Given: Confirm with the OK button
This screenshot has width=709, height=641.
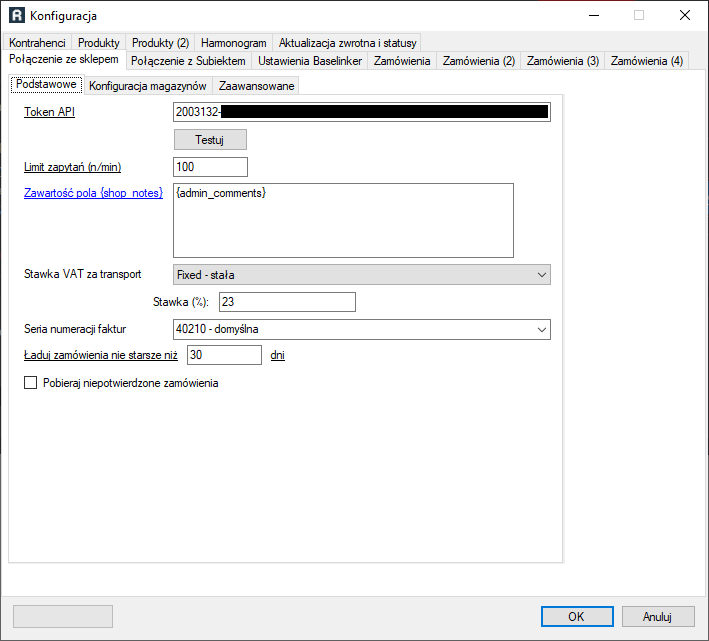Looking at the screenshot, I should [577, 617].
